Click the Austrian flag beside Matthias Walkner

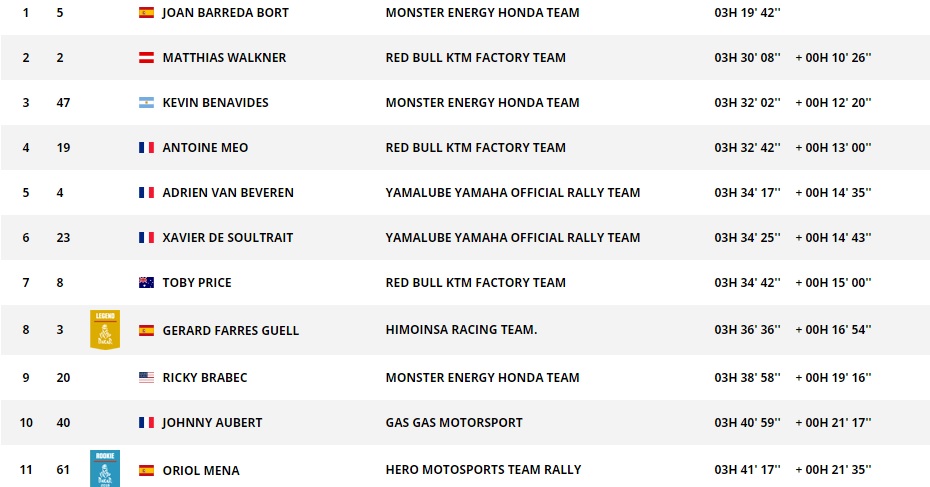(x=146, y=58)
